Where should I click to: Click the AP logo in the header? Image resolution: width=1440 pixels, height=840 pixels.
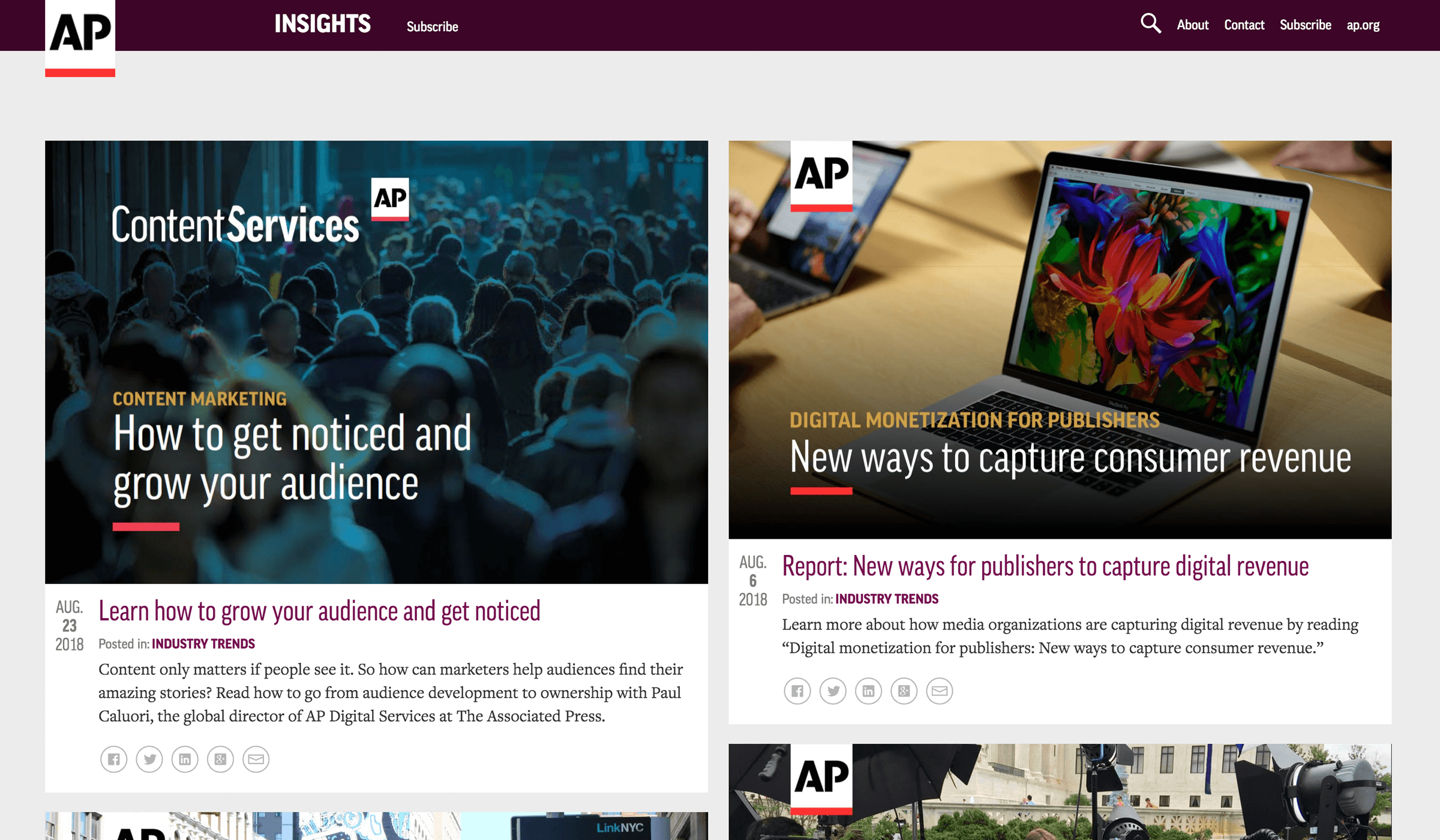tap(80, 38)
